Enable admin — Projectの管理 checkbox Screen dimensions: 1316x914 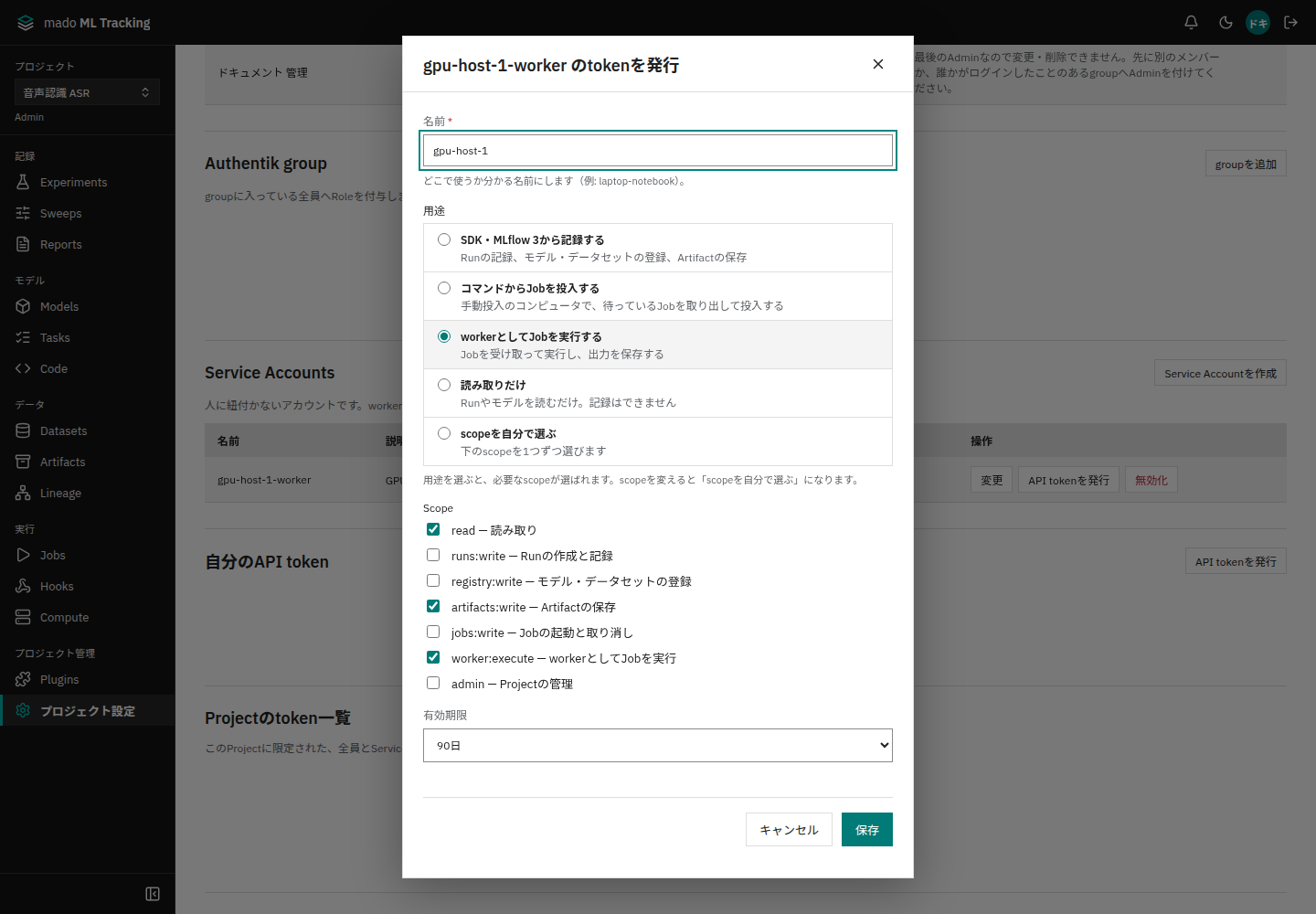click(x=433, y=683)
